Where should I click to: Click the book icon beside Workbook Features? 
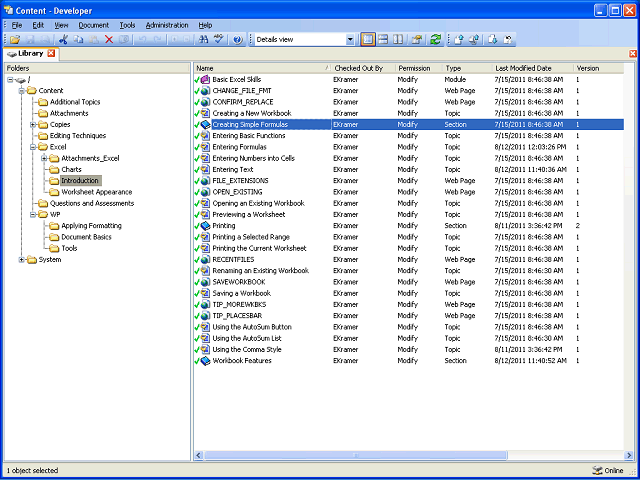point(206,361)
